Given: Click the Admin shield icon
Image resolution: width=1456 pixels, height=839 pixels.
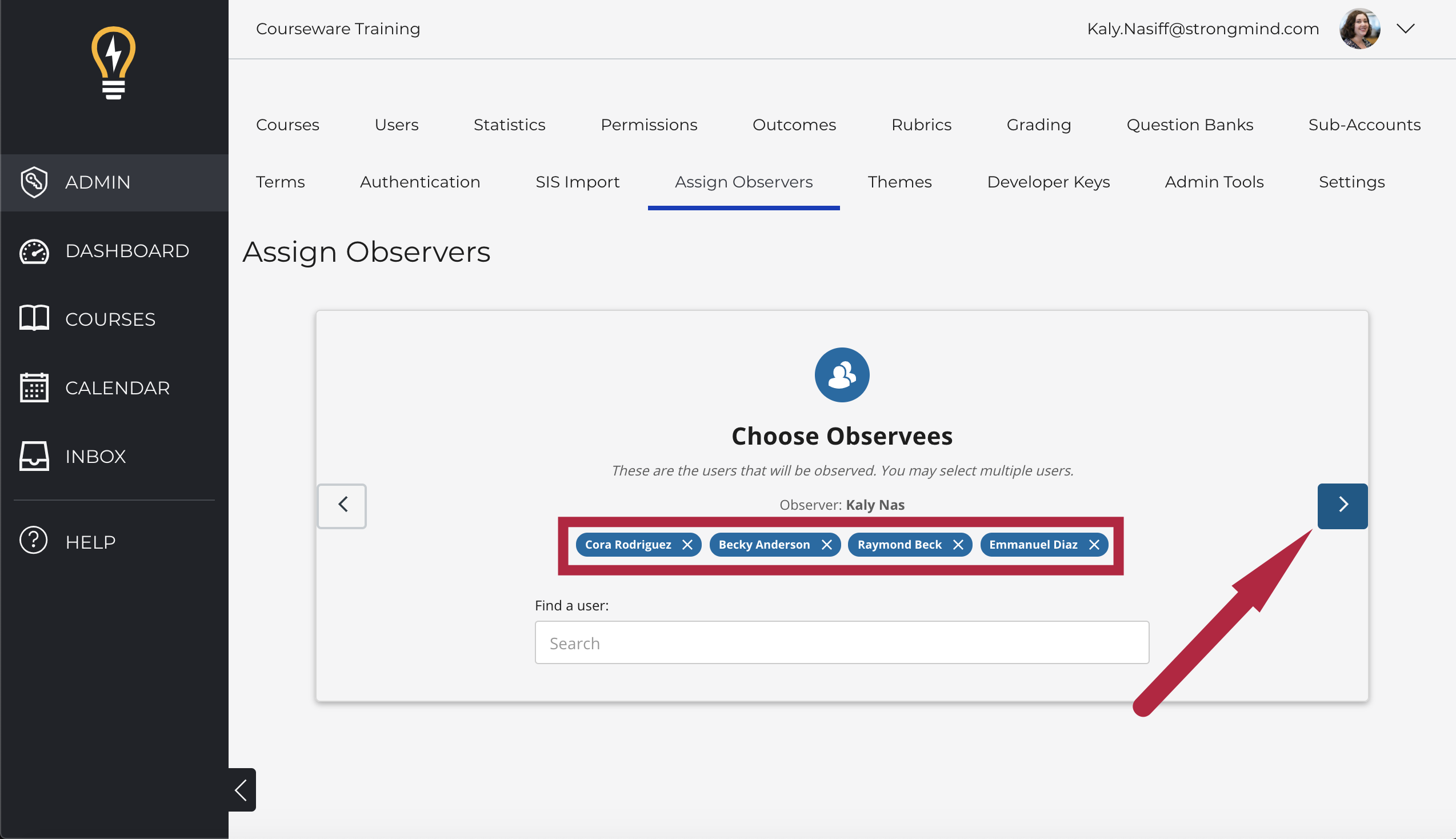Looking at the screenshot, I should (x=34, y=182).
